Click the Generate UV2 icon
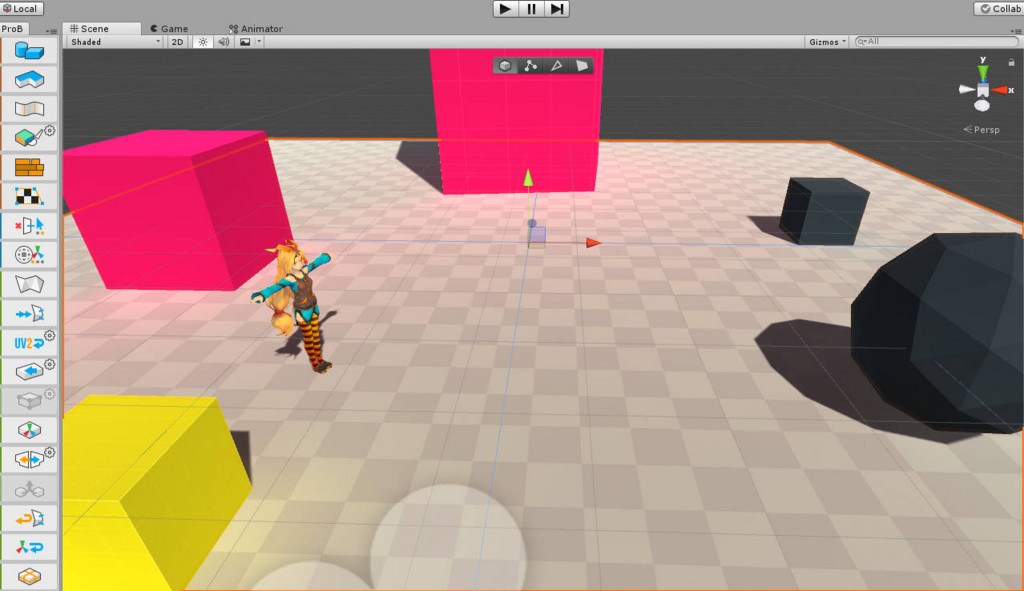This screenshot has height=591, width=1024. coord(27,343)
